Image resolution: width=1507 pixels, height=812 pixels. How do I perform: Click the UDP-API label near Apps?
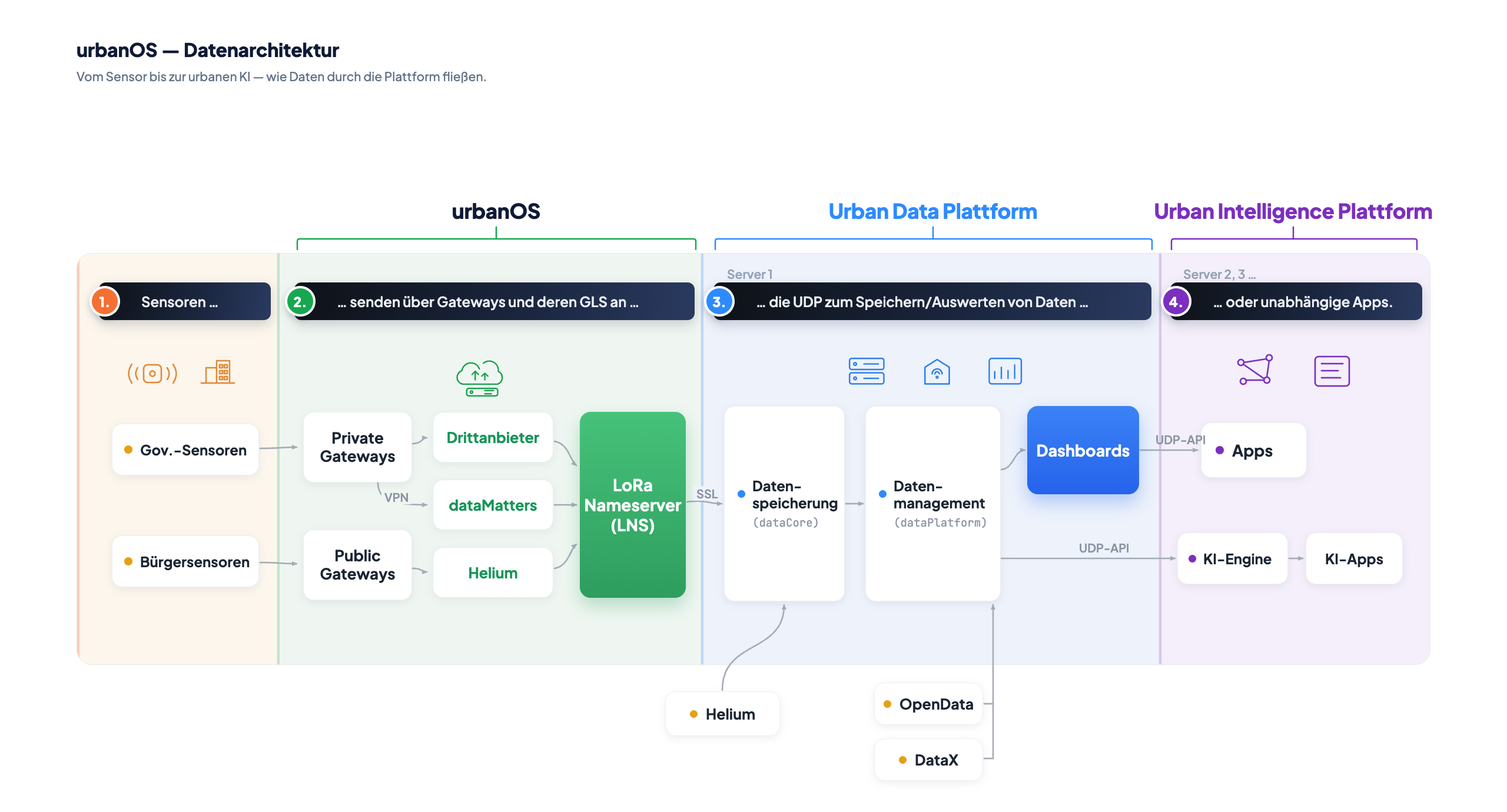point(1180,440)
